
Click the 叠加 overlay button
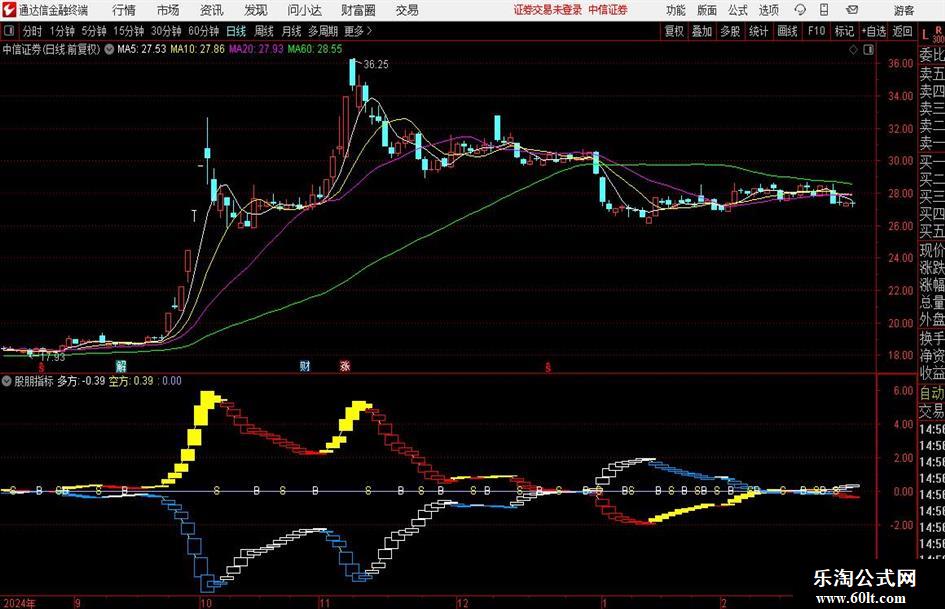pyautogui.click(x=702, y=31)
